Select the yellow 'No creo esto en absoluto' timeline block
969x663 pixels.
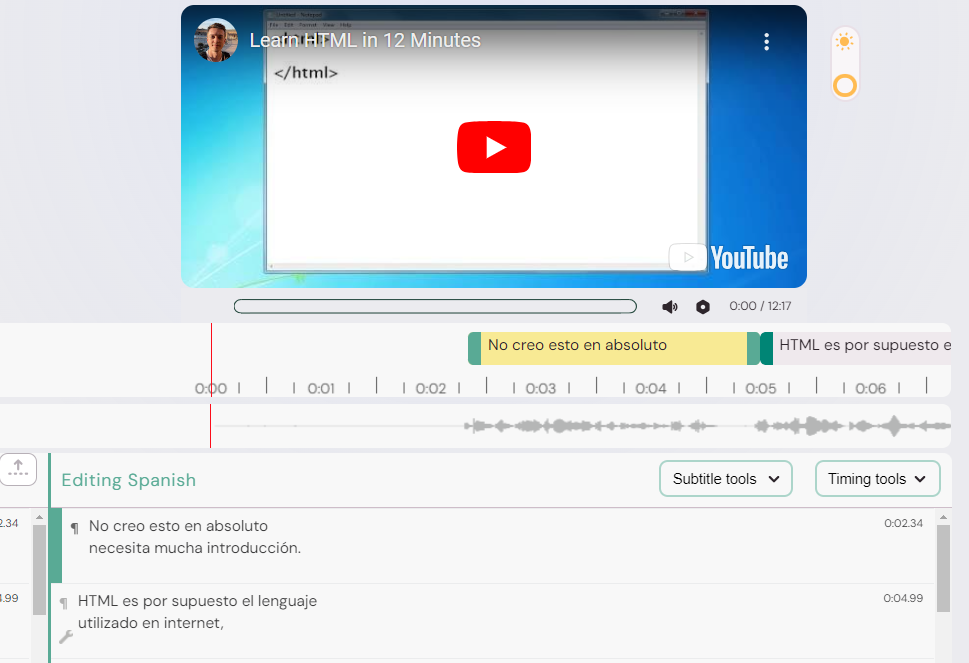tap(614, 348)
